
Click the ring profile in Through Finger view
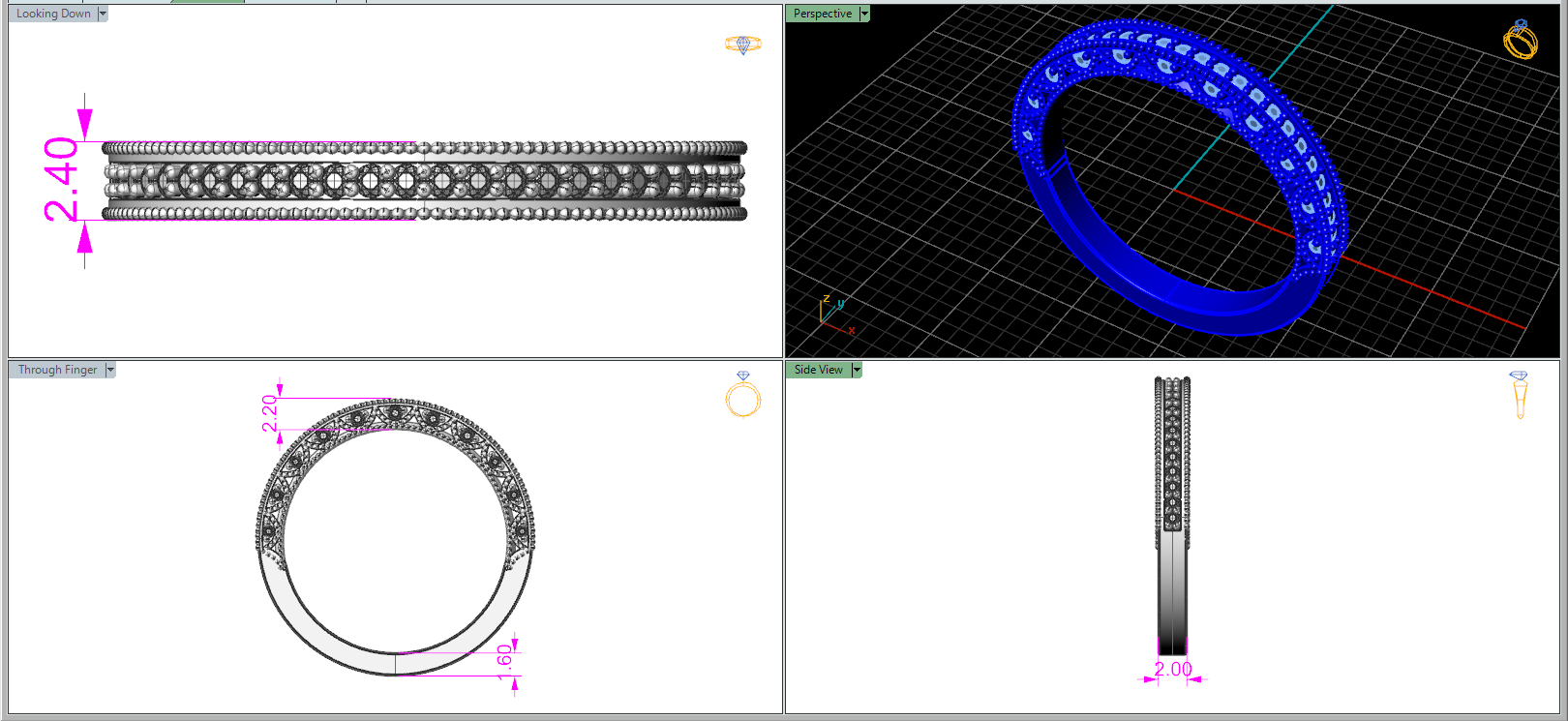[x=395, y=536]
